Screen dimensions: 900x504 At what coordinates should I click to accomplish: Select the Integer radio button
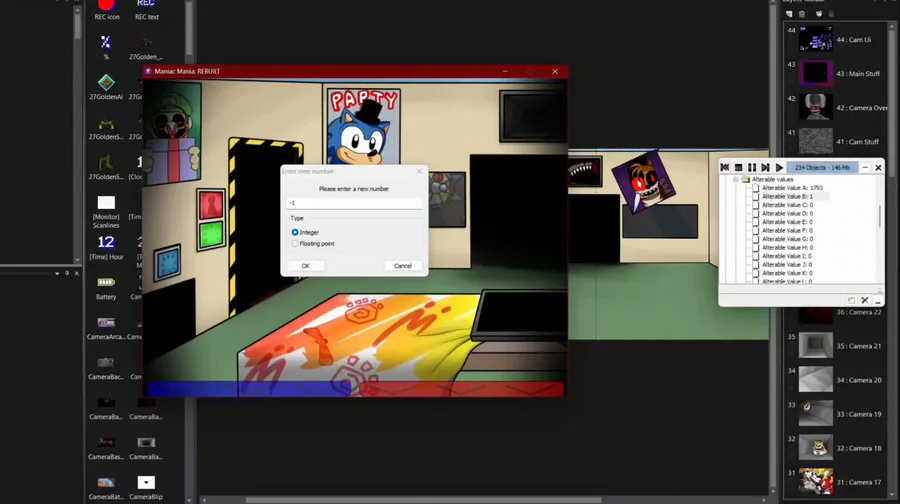pyautogui.click(x=295, y=232)
